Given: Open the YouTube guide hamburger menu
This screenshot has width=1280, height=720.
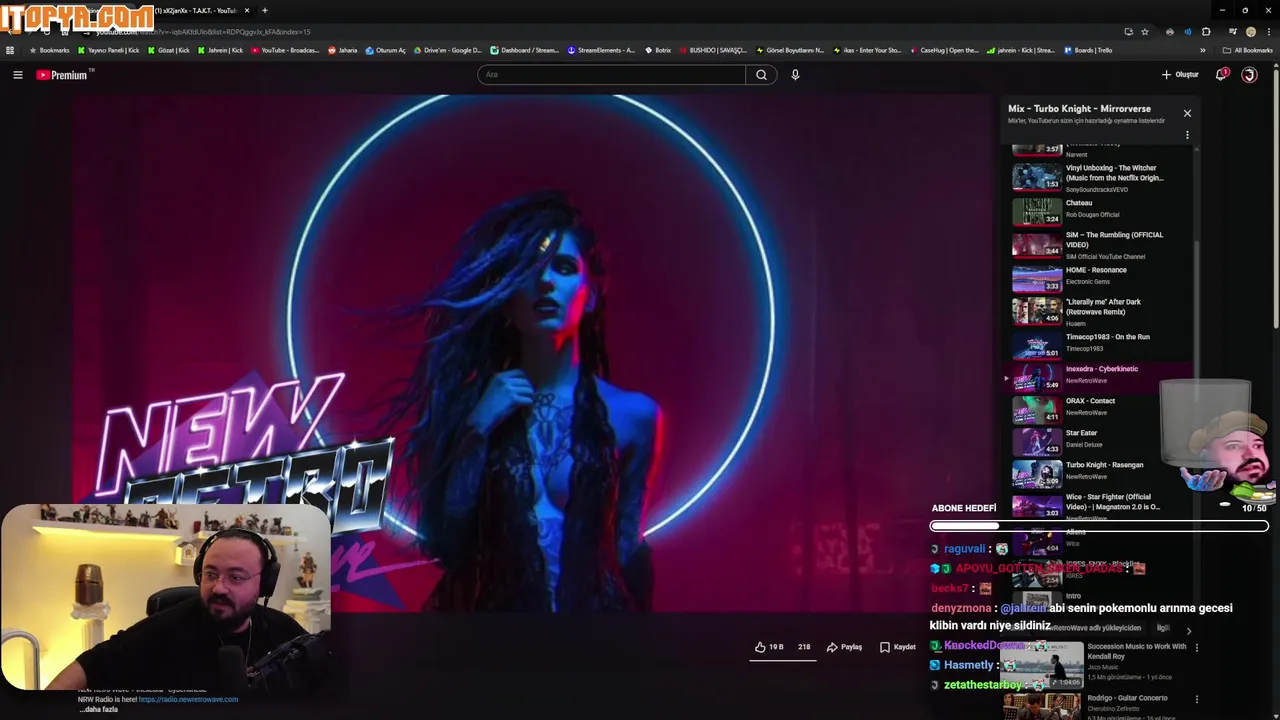Looking at the screenshot, I should [x=17, y=75].
